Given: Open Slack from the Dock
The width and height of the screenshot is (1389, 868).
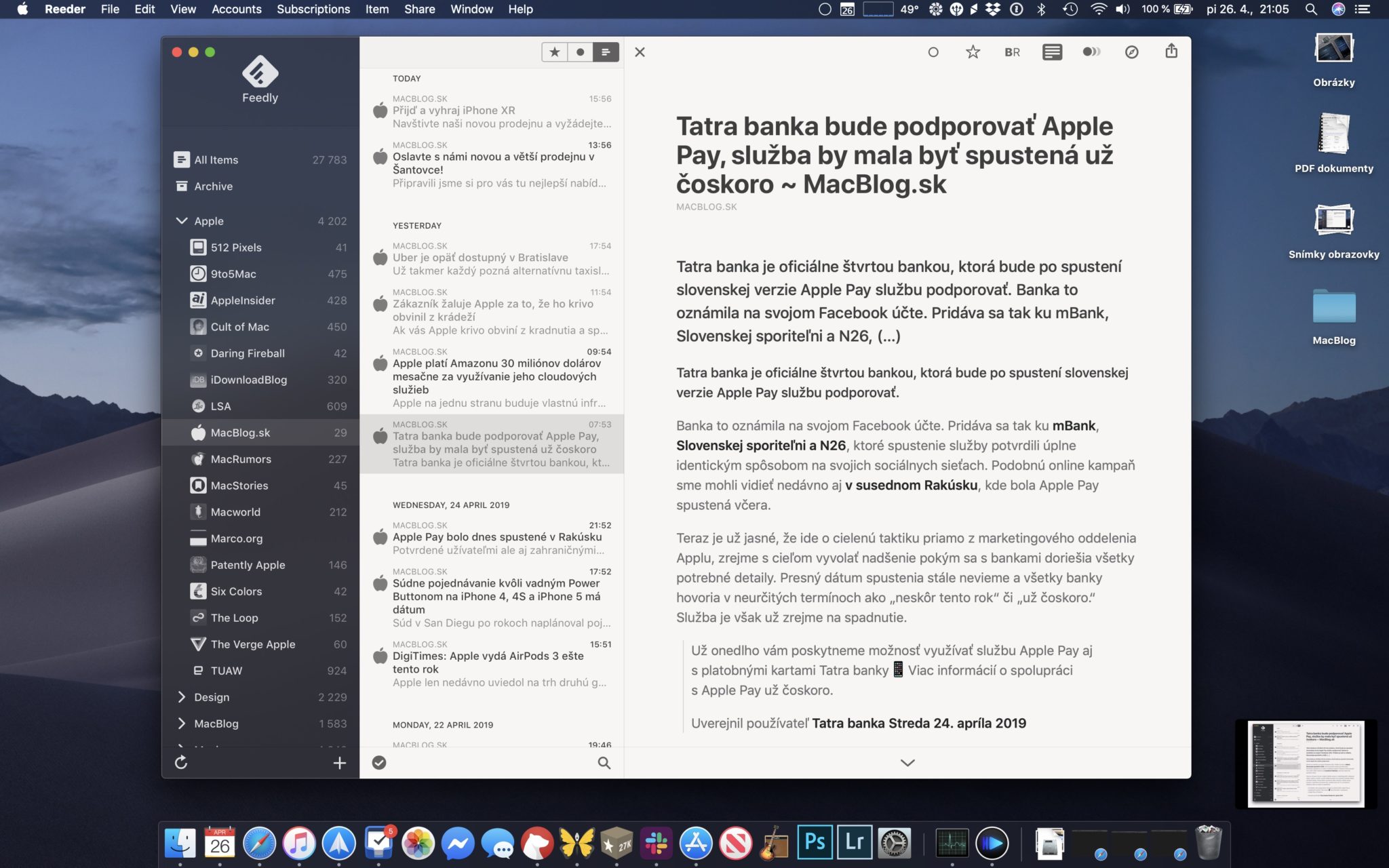Looking at the screenshot, I should click(657, 843).
